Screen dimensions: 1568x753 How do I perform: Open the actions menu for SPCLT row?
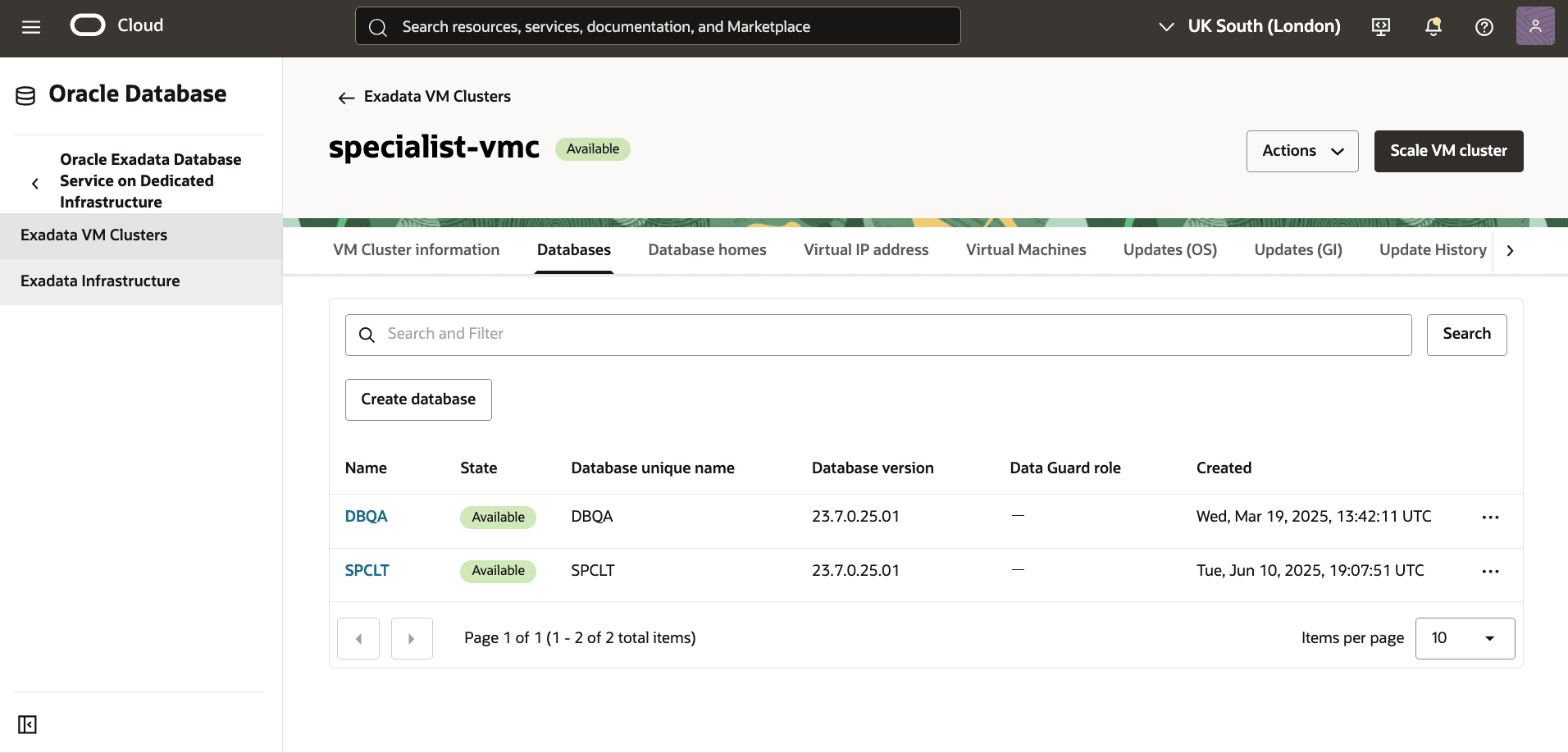pyautogui.click(x=1490, y=571)
